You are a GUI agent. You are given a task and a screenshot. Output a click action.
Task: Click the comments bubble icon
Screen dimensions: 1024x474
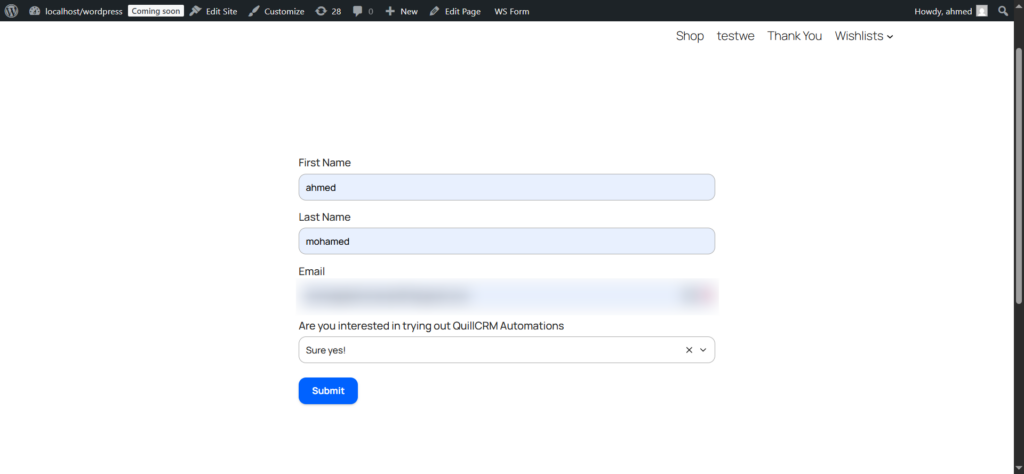tap(358, 11)
